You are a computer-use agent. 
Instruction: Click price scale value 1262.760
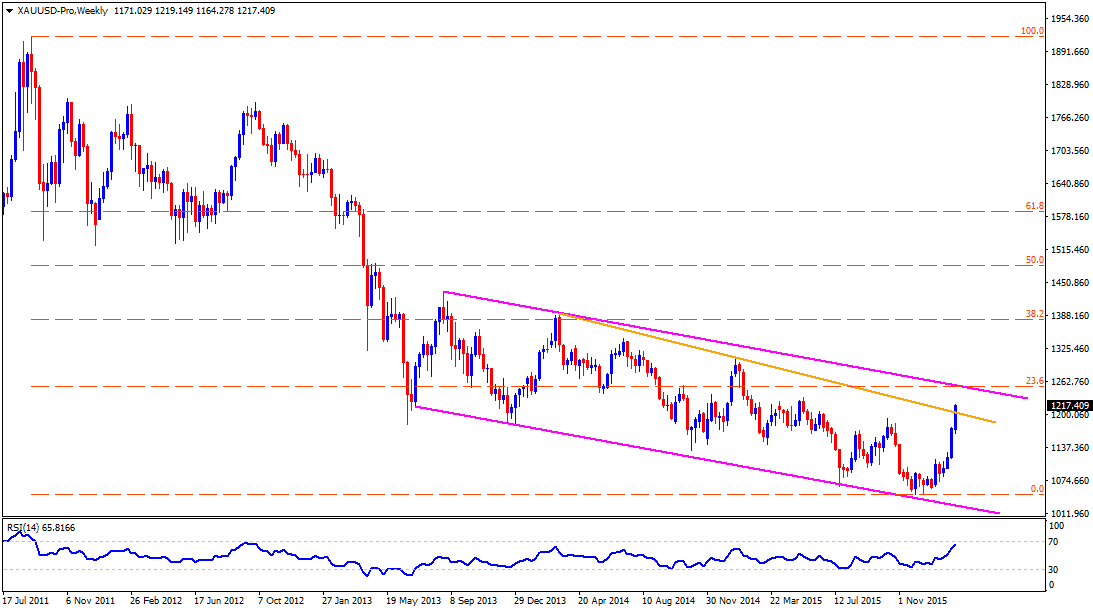click(x=1069, y=382)
